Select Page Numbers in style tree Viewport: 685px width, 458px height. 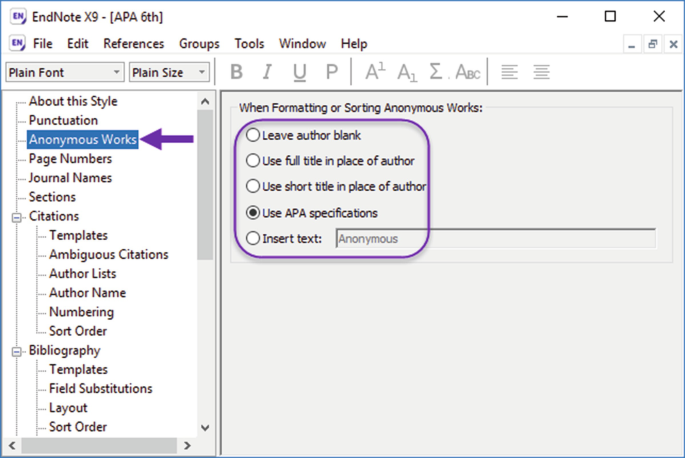[x=70, y=159]
